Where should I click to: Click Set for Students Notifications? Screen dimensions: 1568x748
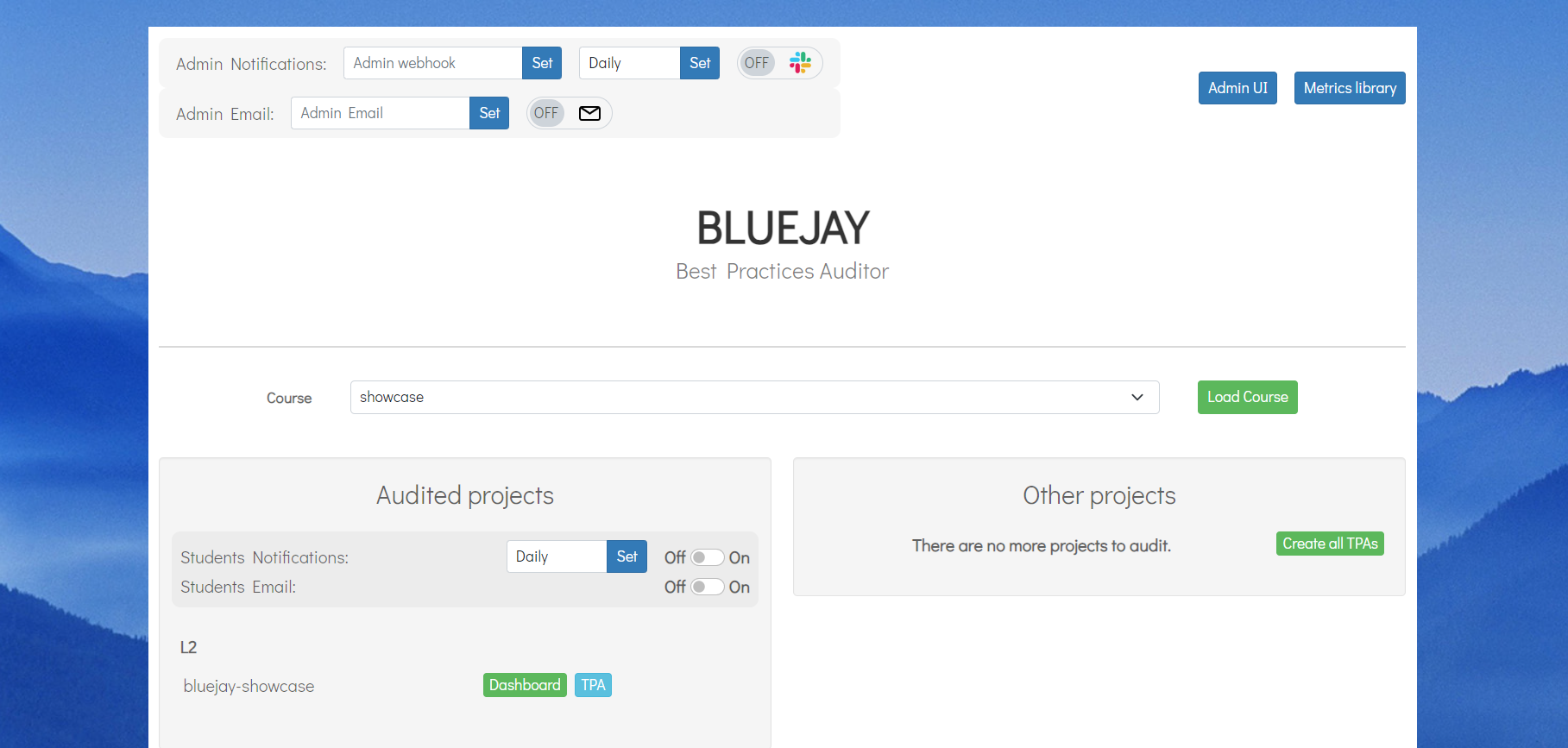tap(627, 556)
